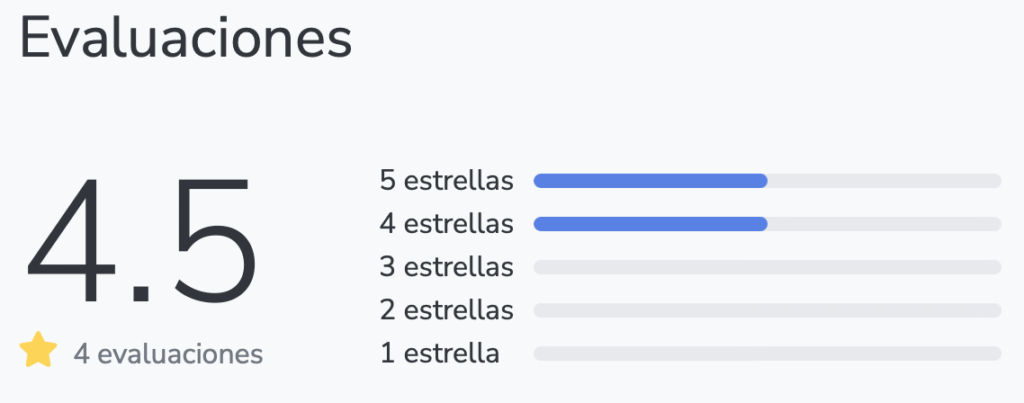Click gray unfilled part of 4 estrellas bar
1024x403 pixels.
click(x=884, y=224)
